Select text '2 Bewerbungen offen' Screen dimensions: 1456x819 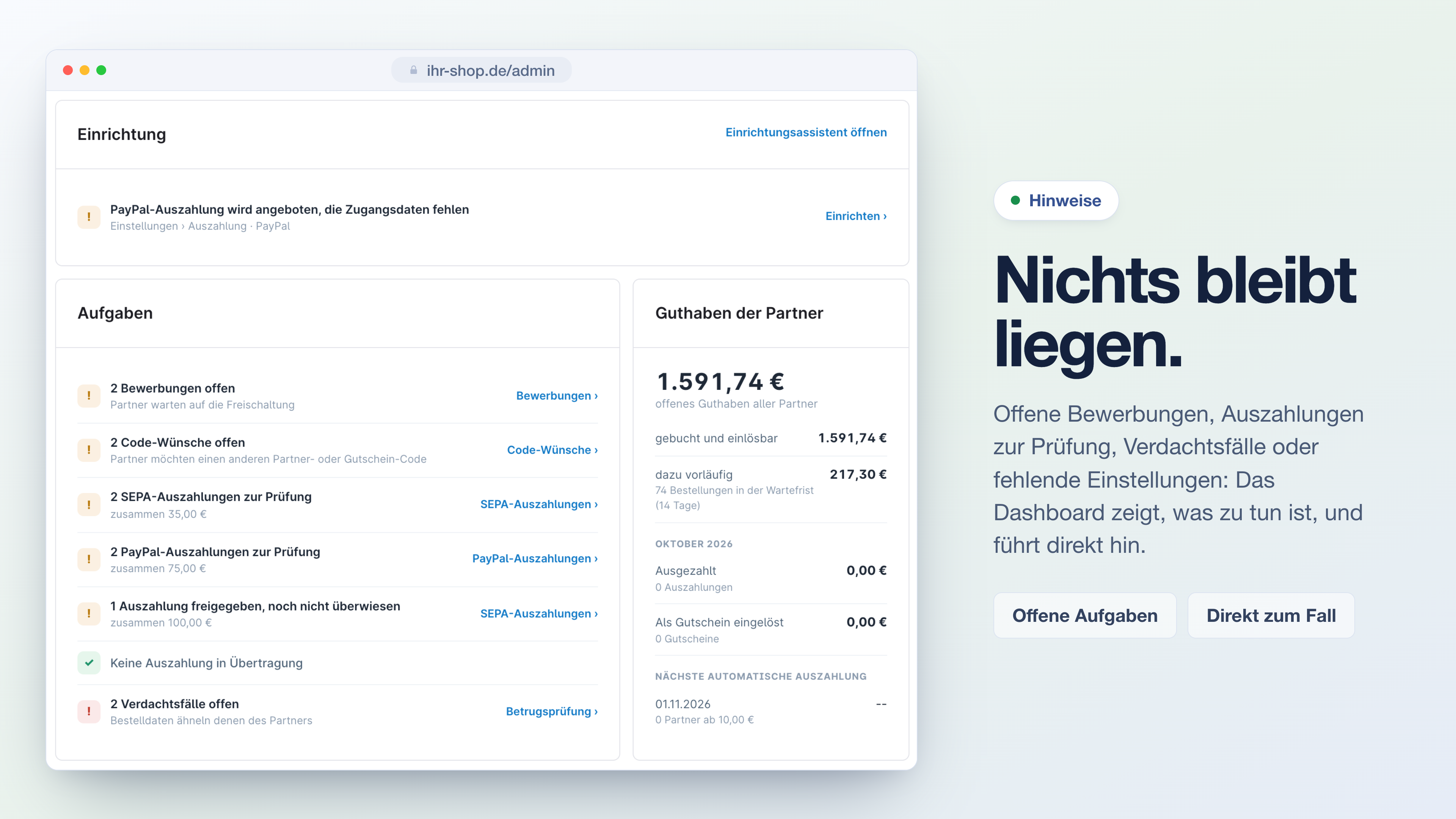click(x=173, y=388)
